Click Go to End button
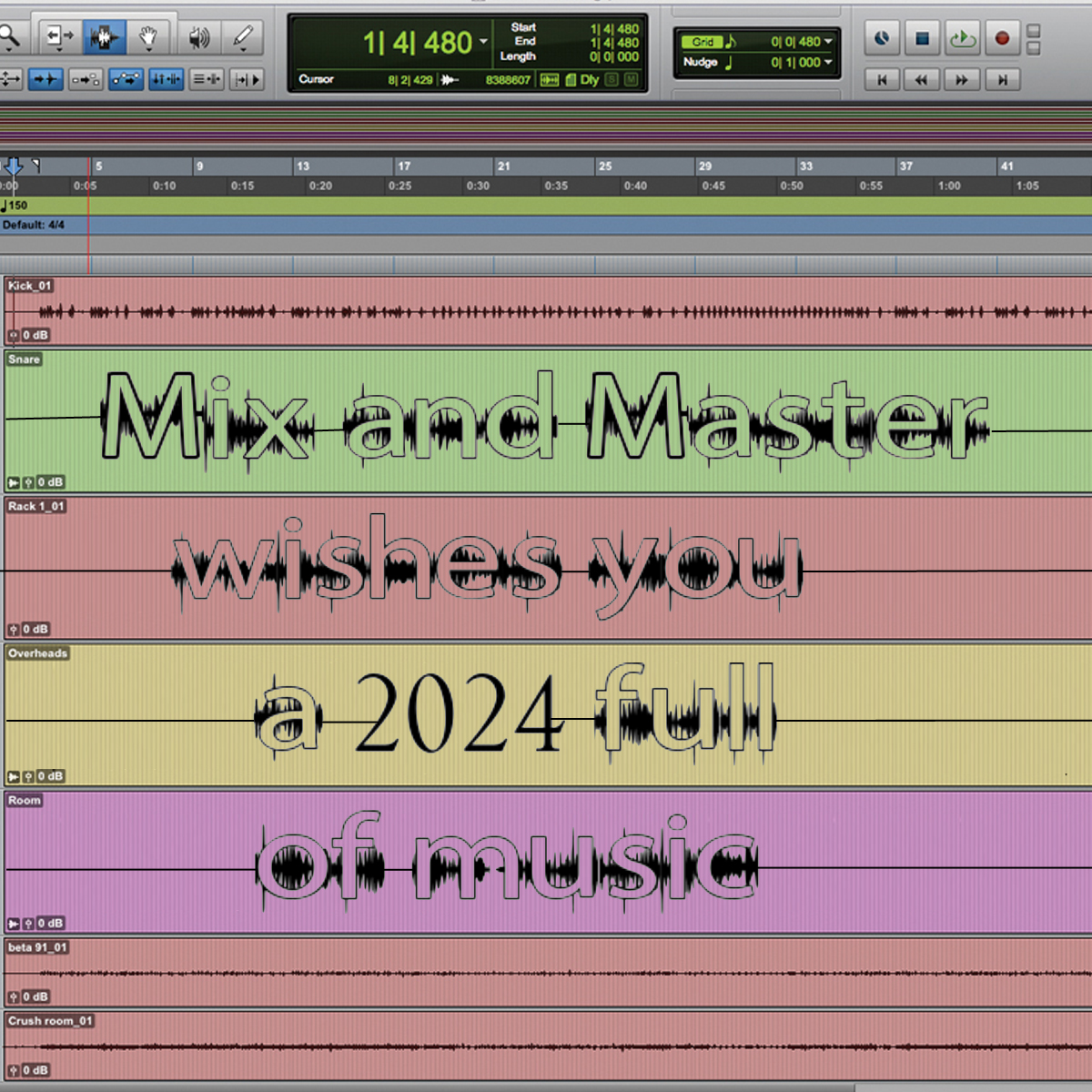The image size is (1092, 1092). tap(1002, 80)
